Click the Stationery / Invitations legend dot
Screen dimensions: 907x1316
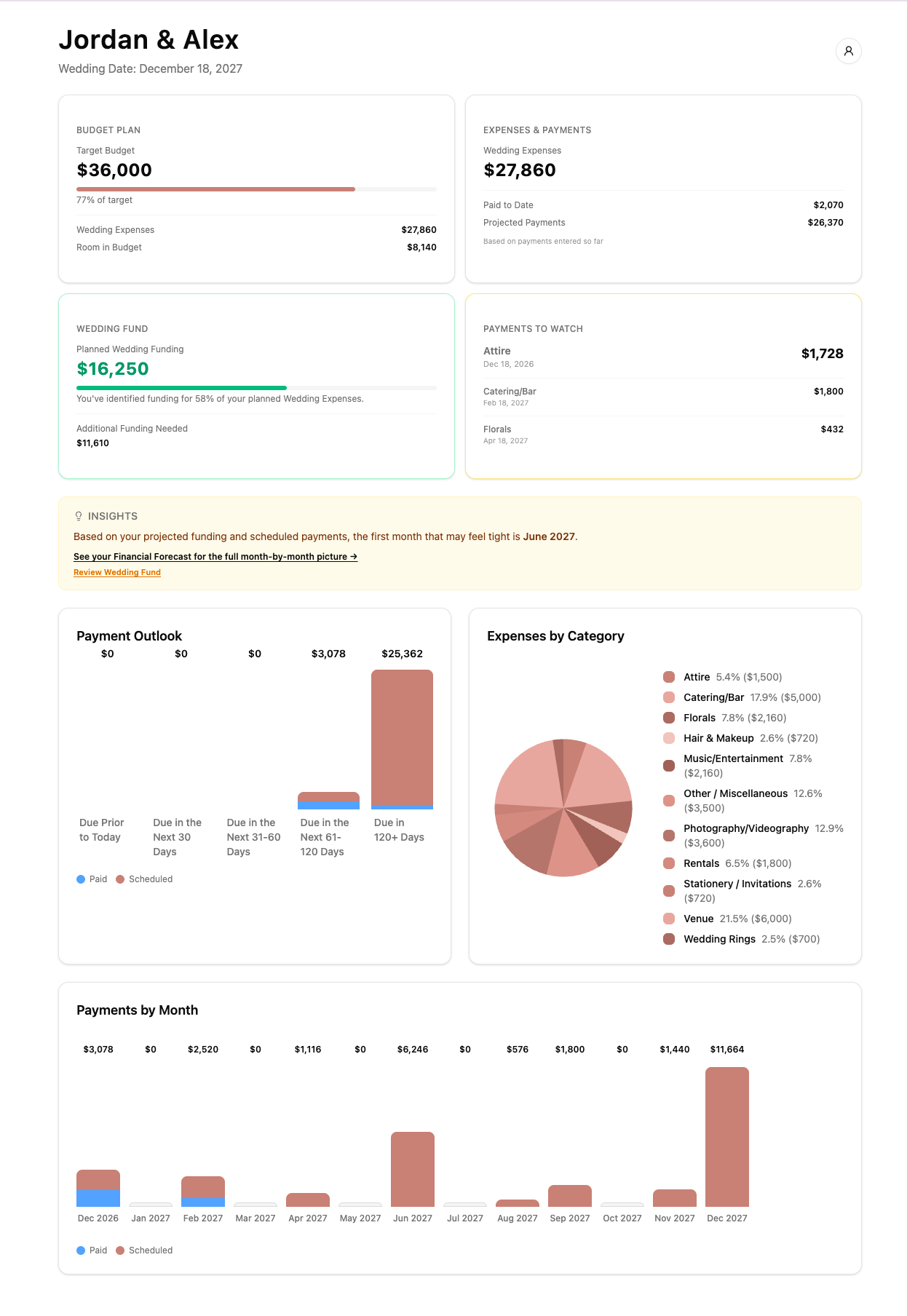tap(669, 891)
